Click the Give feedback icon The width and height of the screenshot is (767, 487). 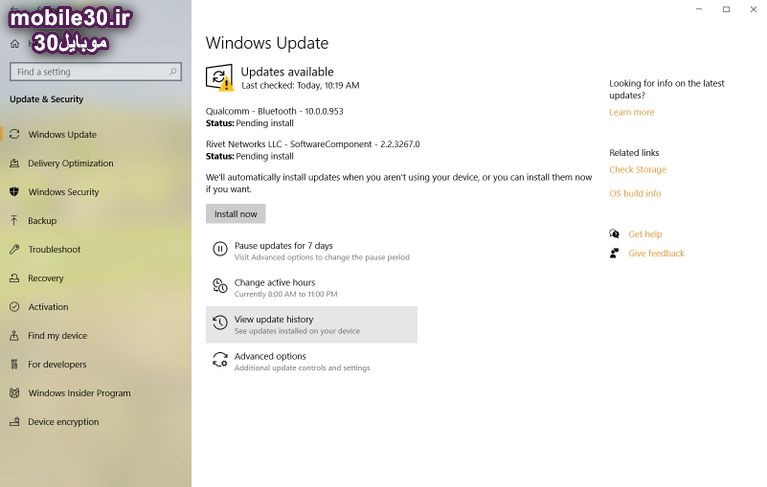click(614, 253)
